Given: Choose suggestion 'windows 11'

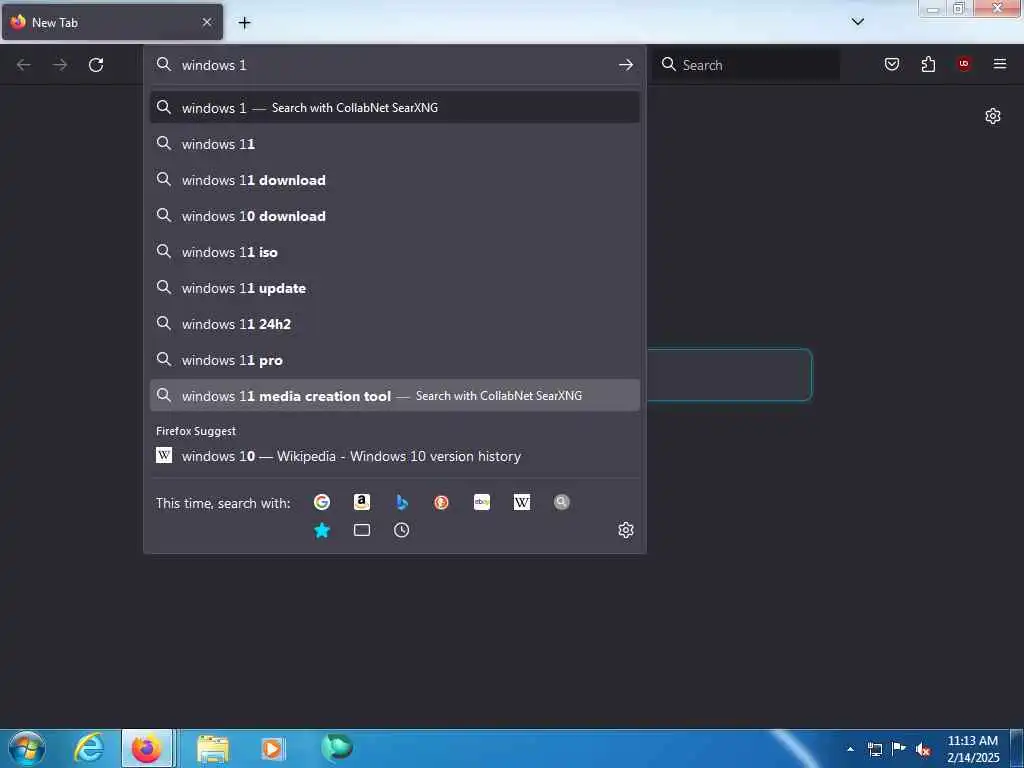Looking at the screenshot, I should tap(394, 144).
